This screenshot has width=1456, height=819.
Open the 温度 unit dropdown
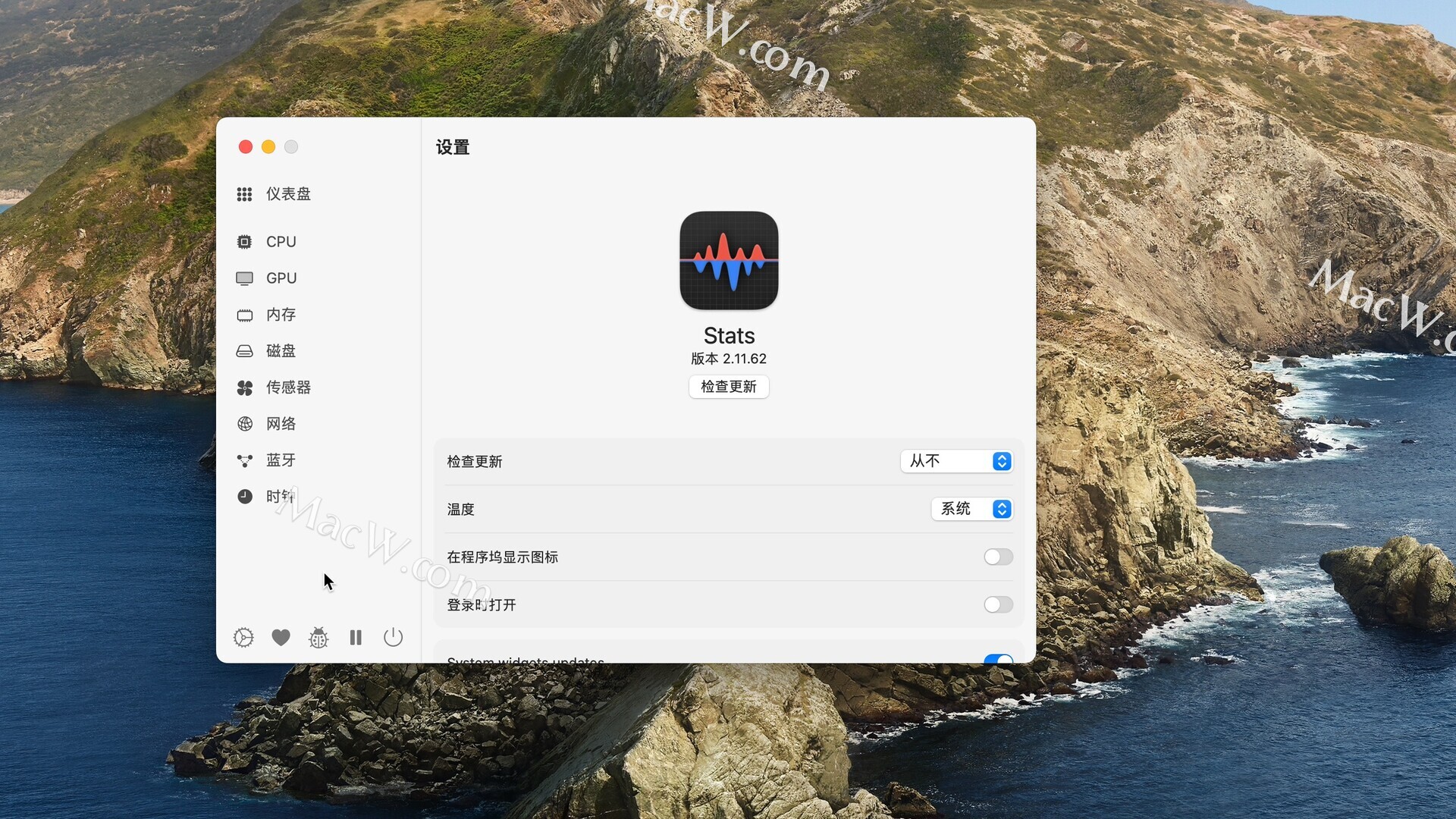pyautogui.click(x=971, y=509)
